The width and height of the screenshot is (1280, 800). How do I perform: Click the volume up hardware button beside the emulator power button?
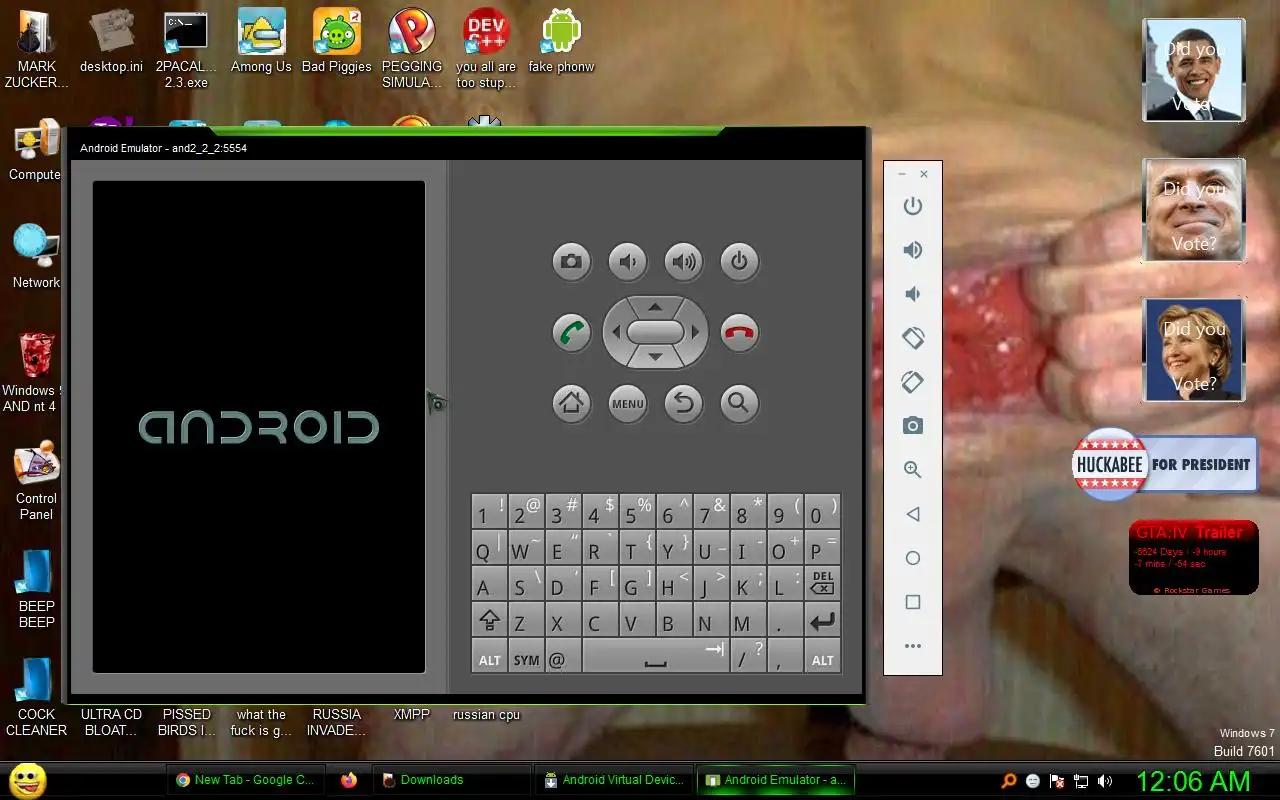[x=683, y=262]
